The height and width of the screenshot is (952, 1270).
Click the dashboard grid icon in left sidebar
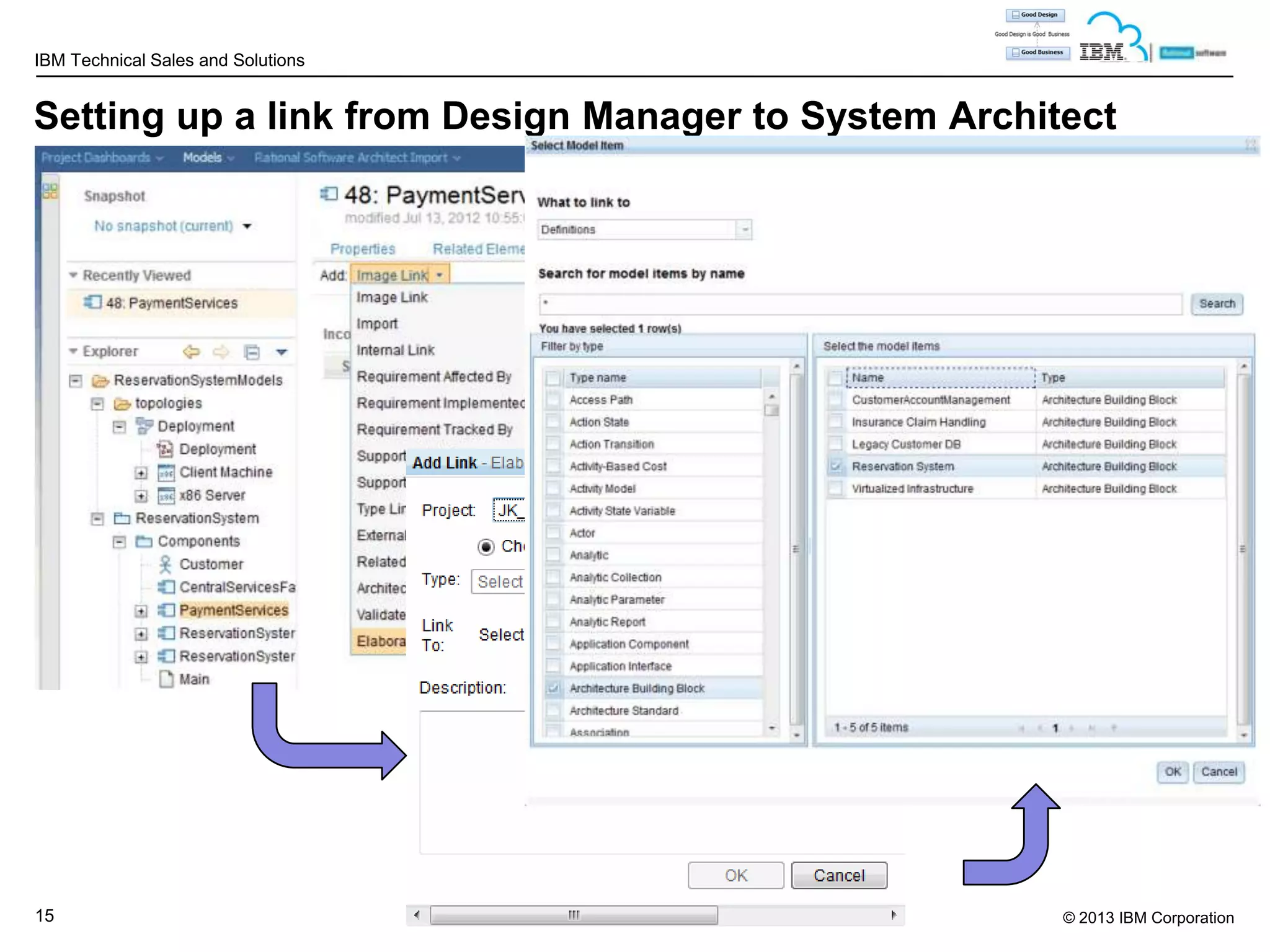tap(50, 191)
